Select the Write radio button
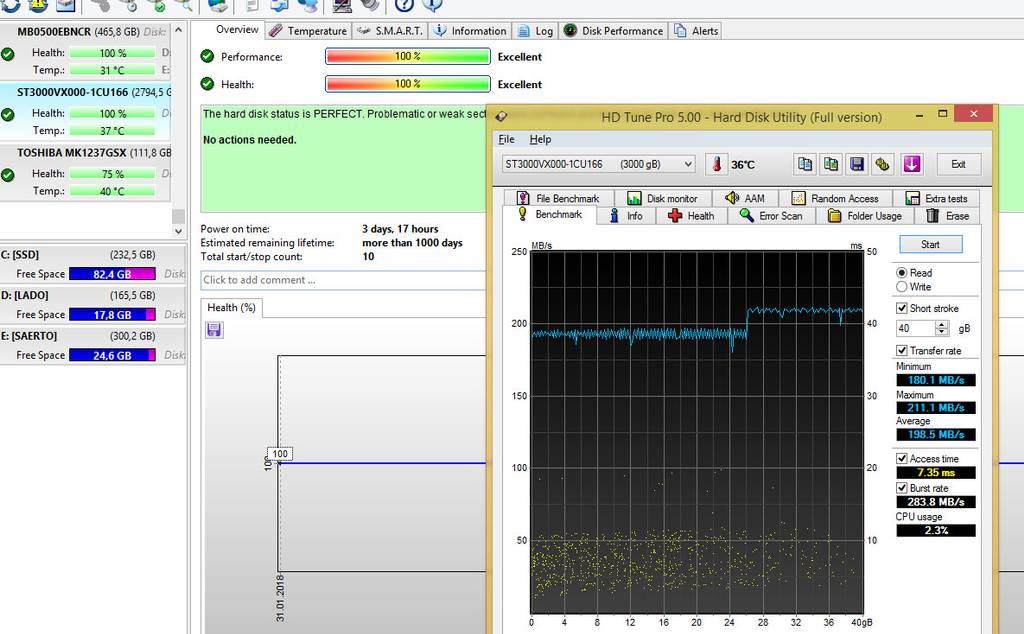The image size is (1024, 634). [x=902, y=287]
